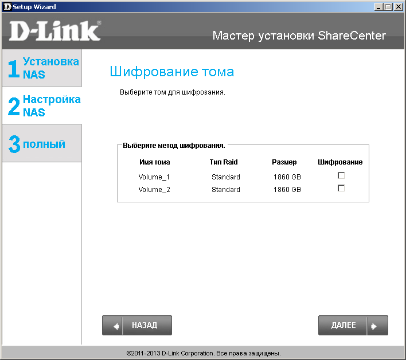This screenshot has width=406, height=360.
Task: Open step 2 Настройка NAS tab
Action: pos(42,106)
